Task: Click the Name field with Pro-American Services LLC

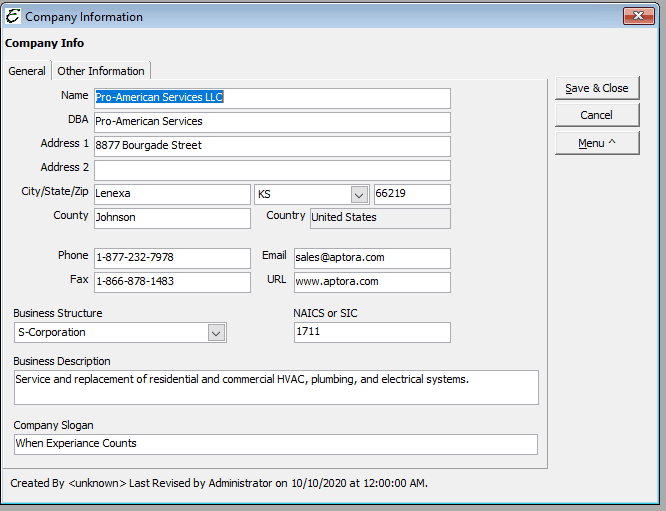Action: click(272, 98)
